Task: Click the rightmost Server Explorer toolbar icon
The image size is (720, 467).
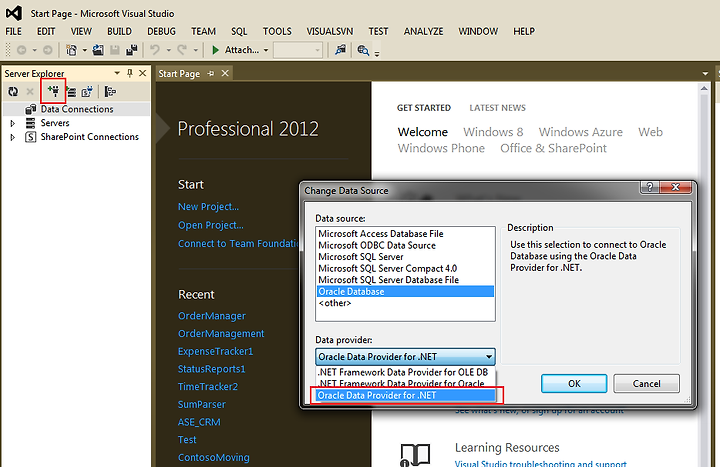Action: [x=110, y=92]
